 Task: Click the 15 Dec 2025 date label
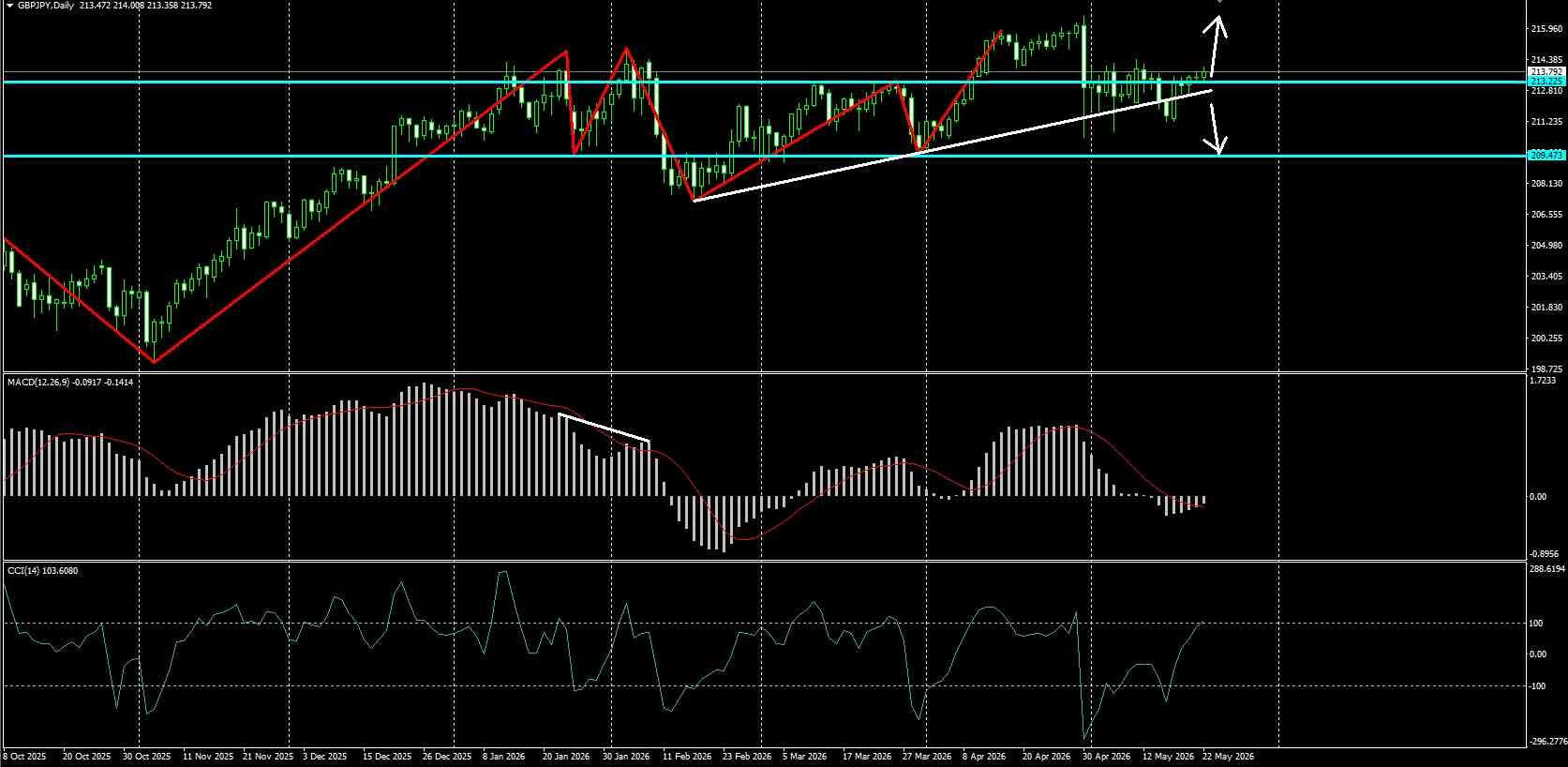point(387,756)
